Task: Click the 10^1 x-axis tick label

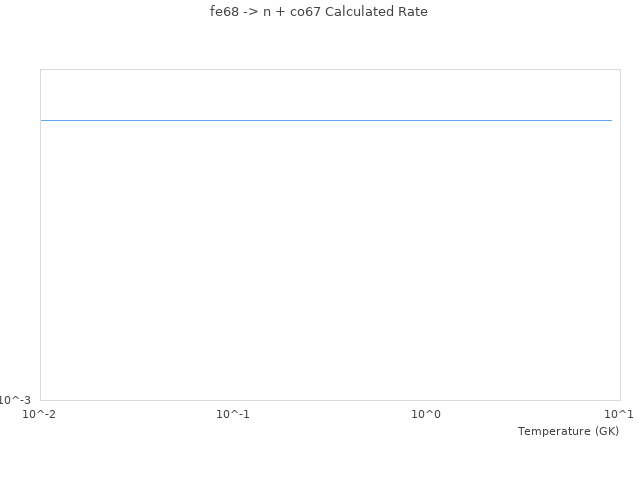Action: [618, 414]
